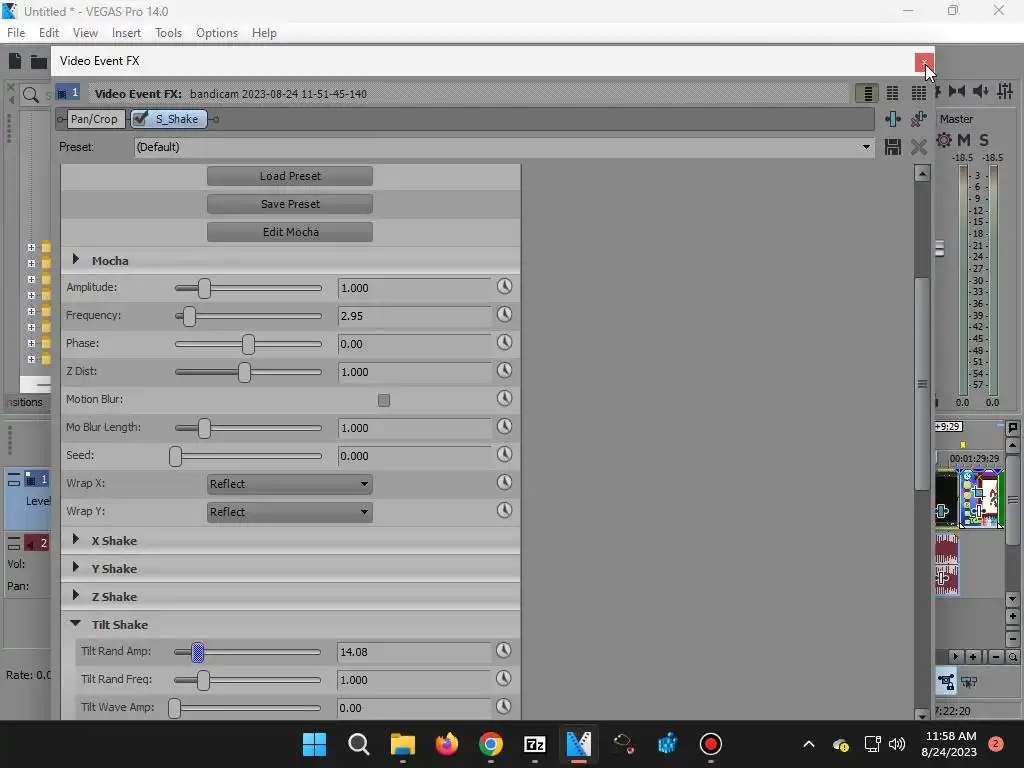Expand the X Shake section
This screenshot has height=768, width=1024.
tap(76, 539)
